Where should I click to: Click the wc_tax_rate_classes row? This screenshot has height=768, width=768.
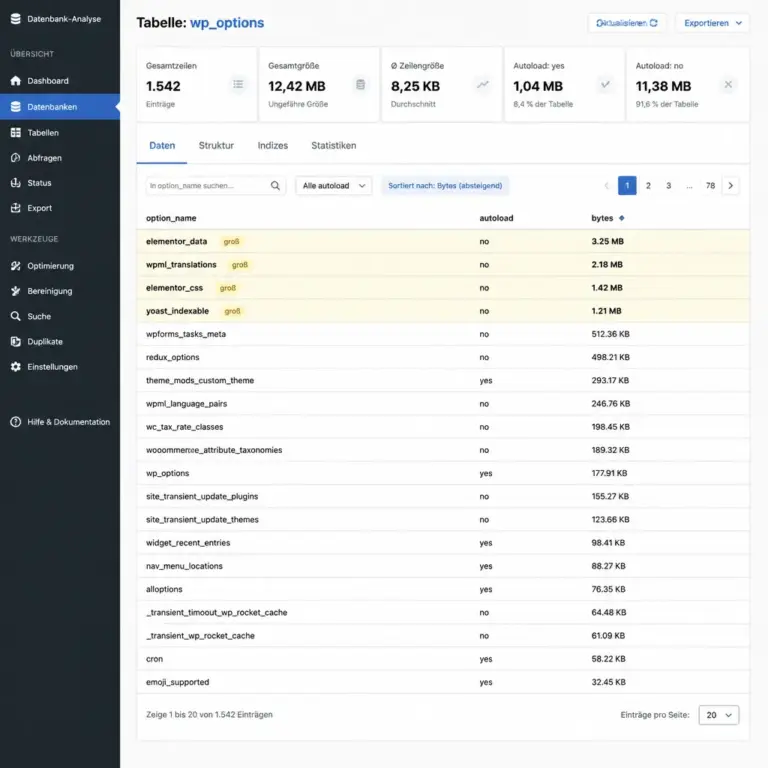(x=443, y=427)
